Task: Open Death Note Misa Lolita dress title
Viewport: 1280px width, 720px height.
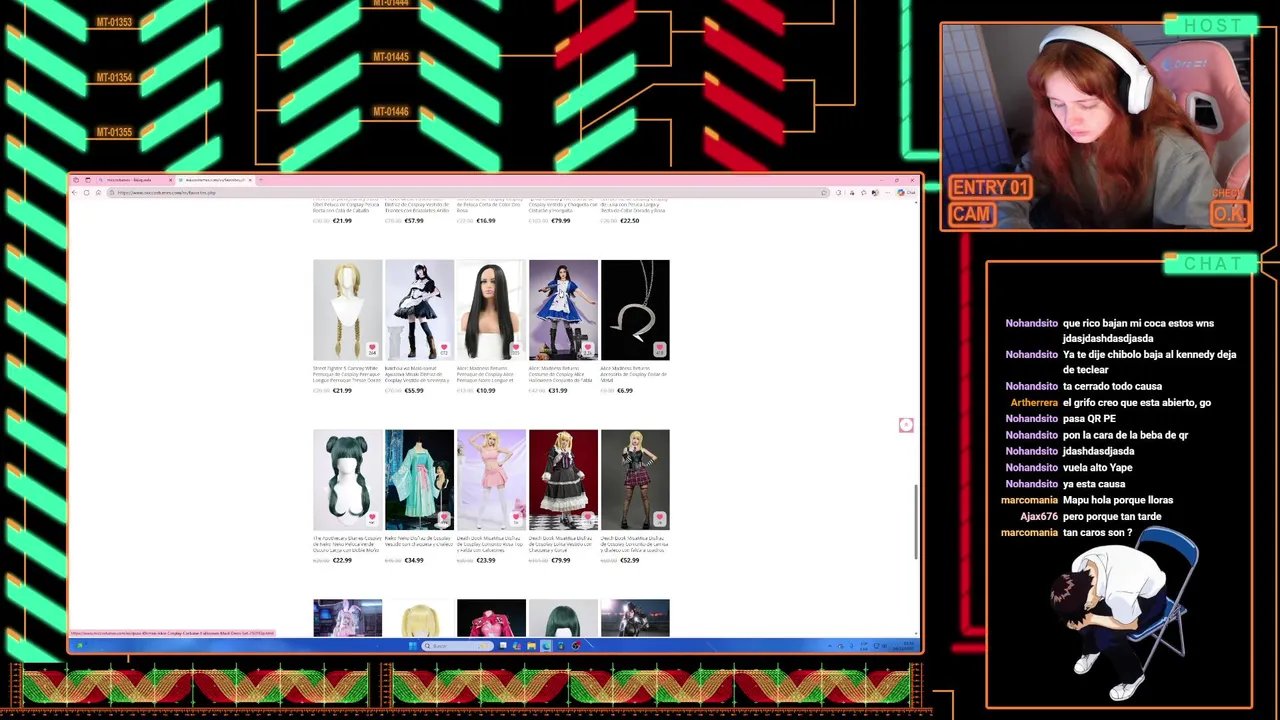Action: pyautogui.click(x=563, y=544)
